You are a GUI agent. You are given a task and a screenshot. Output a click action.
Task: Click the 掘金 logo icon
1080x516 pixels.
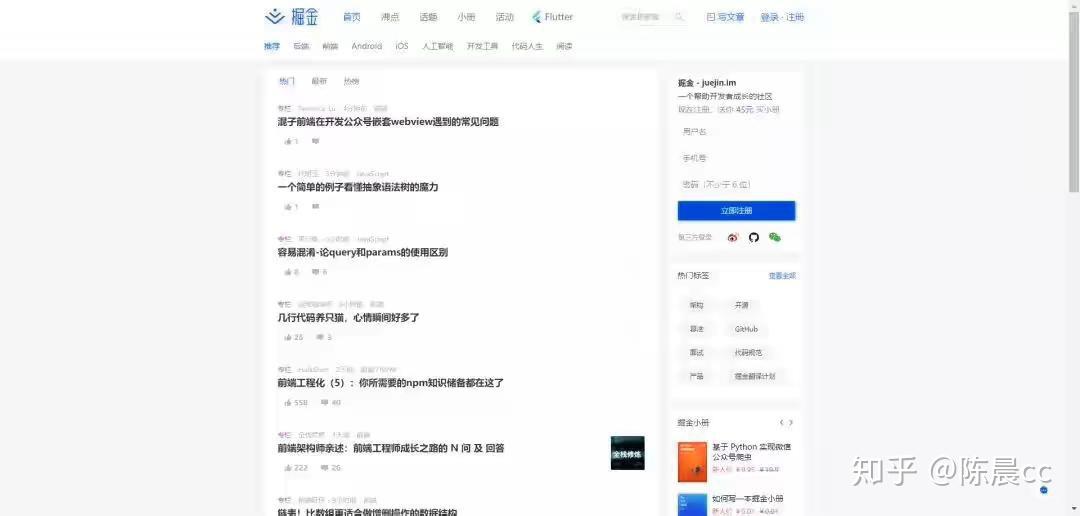click(x=275, y=17)
